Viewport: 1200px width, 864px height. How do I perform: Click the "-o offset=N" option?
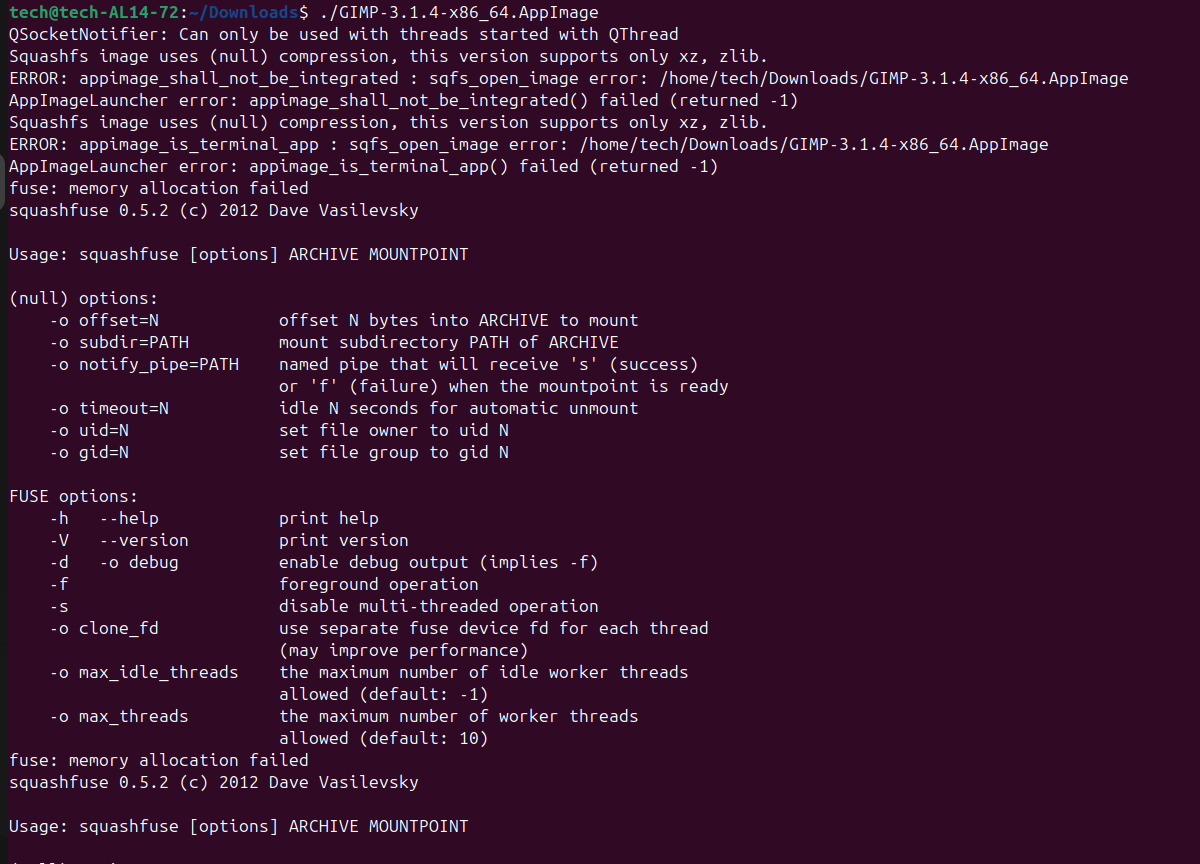(104, 321)
